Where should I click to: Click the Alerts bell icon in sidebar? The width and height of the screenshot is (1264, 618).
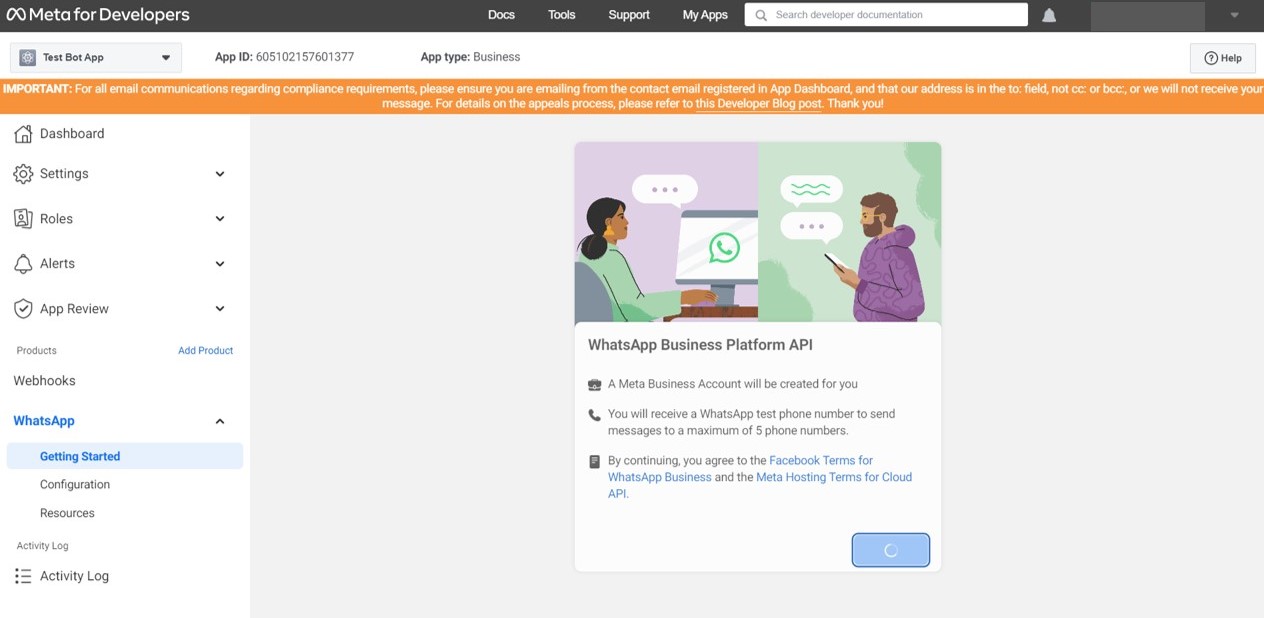[23, 264]
